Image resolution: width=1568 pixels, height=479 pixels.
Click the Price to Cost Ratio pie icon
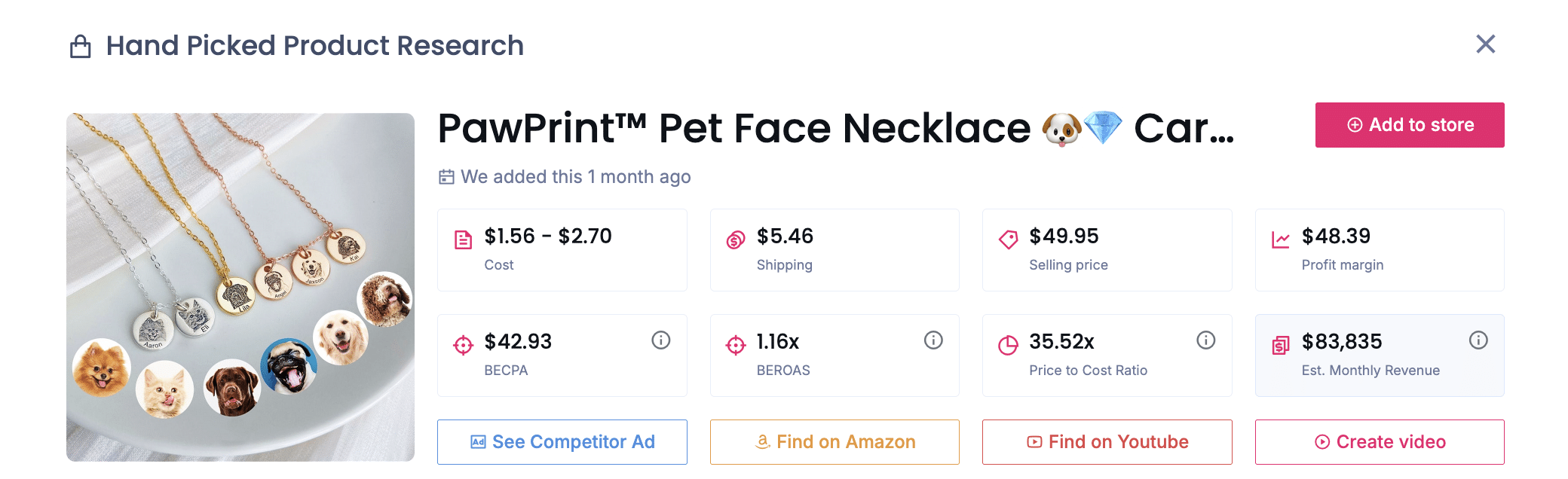1008,346
